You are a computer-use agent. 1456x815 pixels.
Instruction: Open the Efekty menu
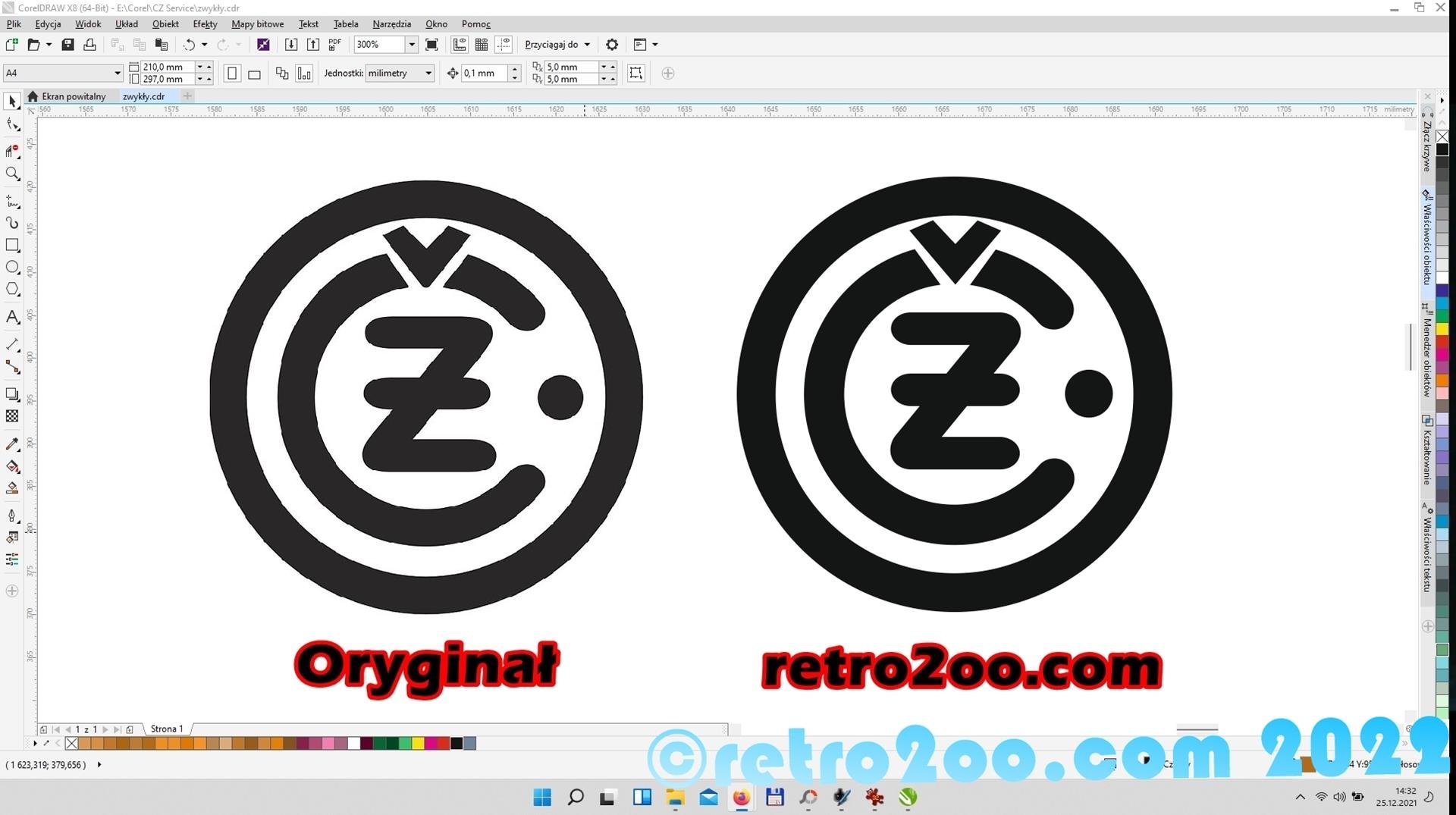pos(205,24)
